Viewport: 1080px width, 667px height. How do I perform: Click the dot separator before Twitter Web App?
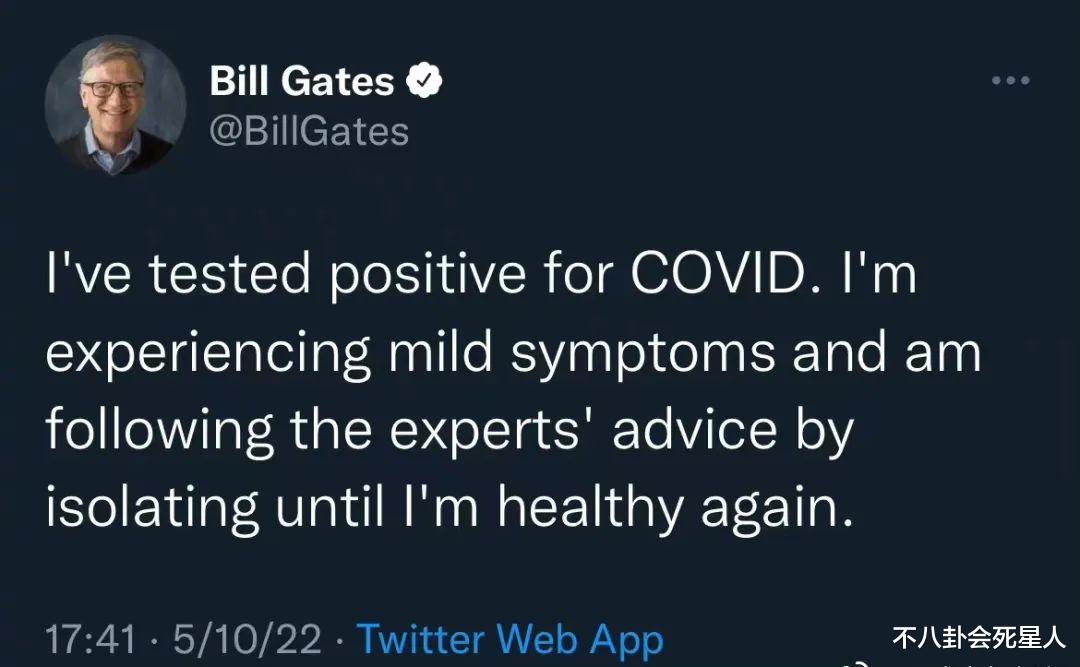(x=340, y=639)
